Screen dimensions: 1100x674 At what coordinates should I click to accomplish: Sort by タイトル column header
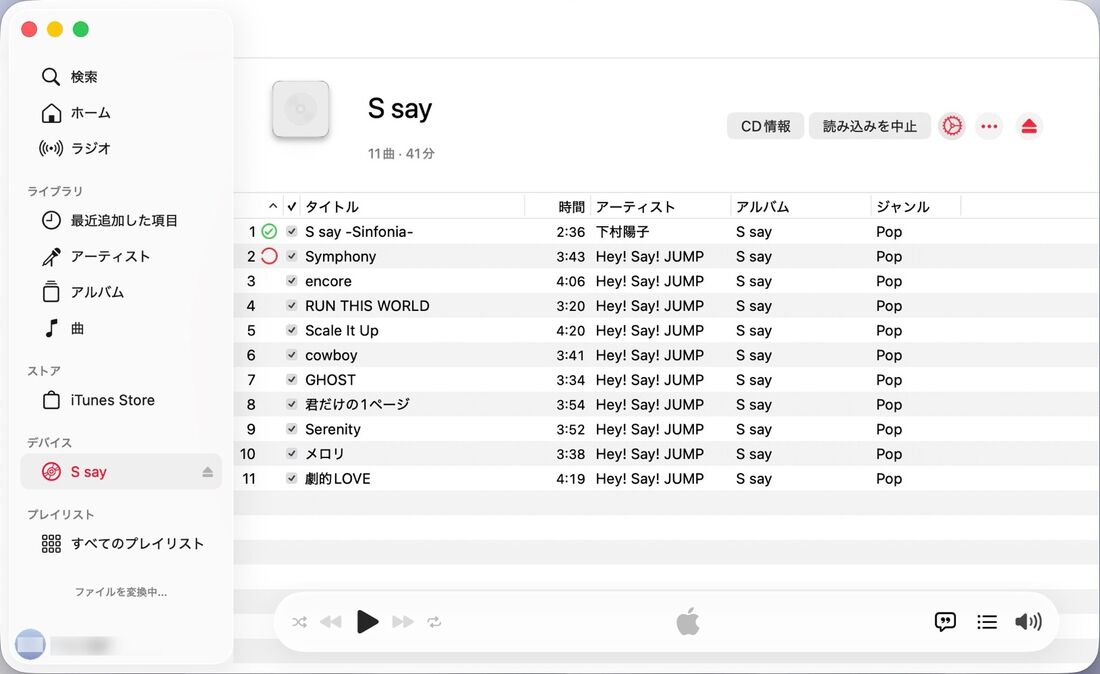pyautogui.click(x=332, y=207)
